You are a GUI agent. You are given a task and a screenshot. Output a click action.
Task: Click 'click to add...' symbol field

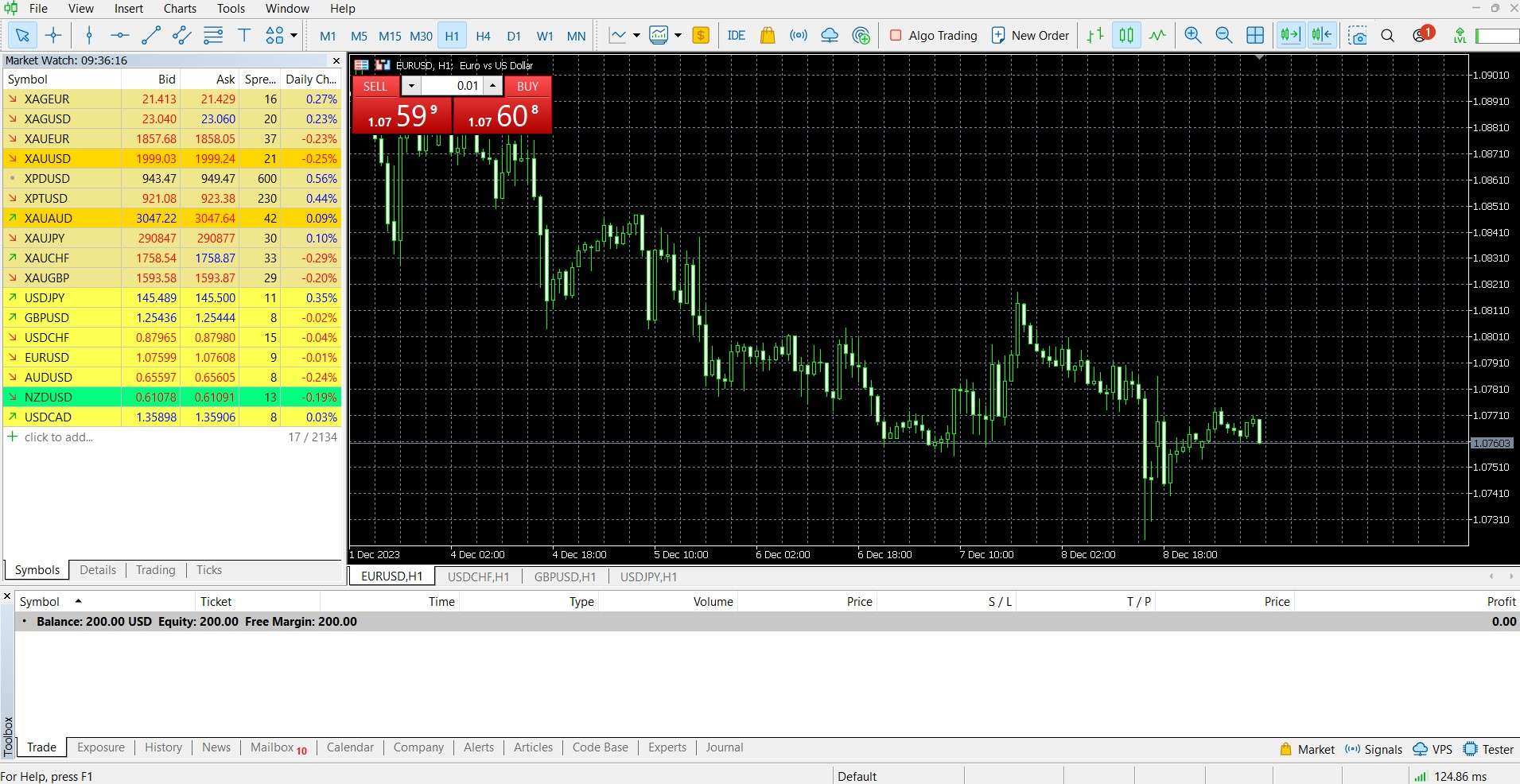58,437
